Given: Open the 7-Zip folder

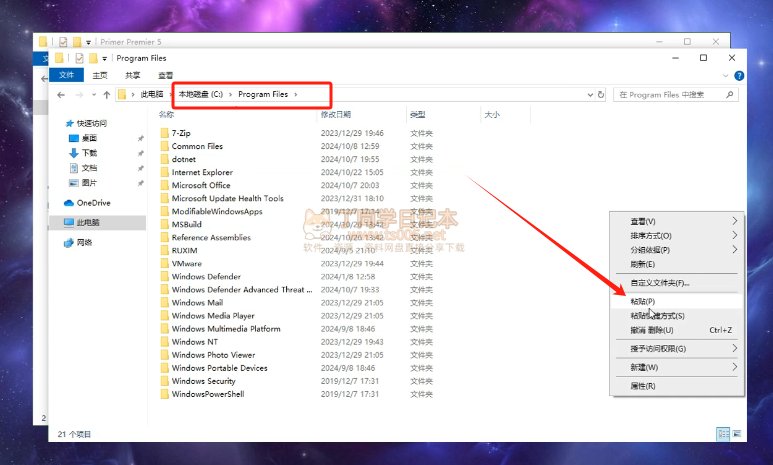Looking at the screenshot, I should point(181,133).
